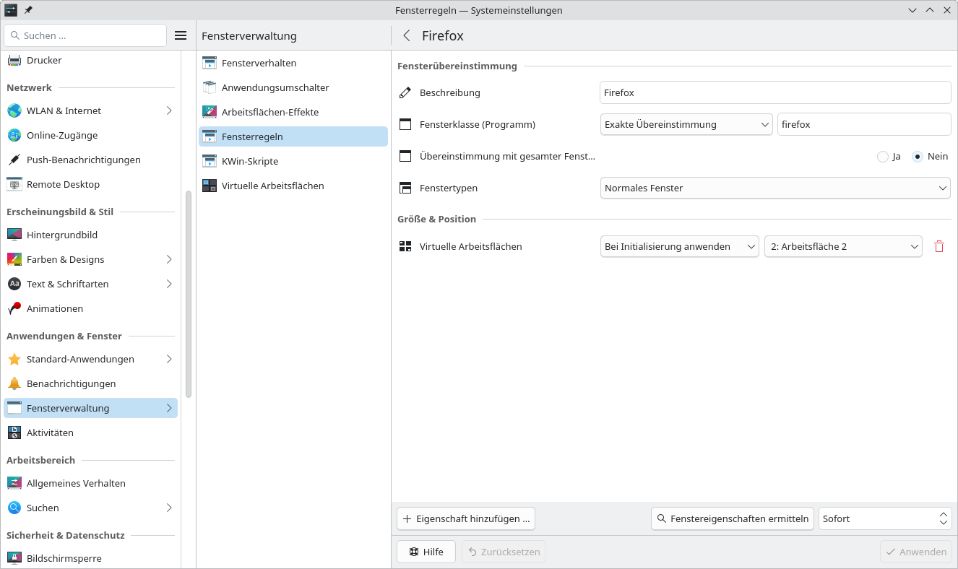Screen dimensions: 958x569
Task: Click the Benachrichtigungen bell icon
Action: 14,383
